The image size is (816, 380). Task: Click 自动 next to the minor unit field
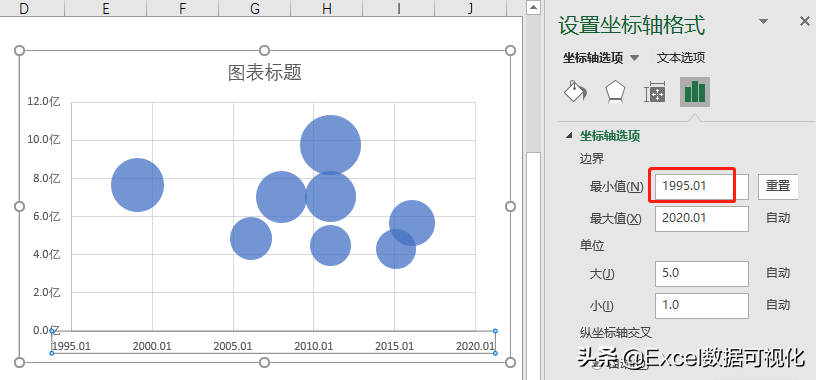click(x=778, y=305)
